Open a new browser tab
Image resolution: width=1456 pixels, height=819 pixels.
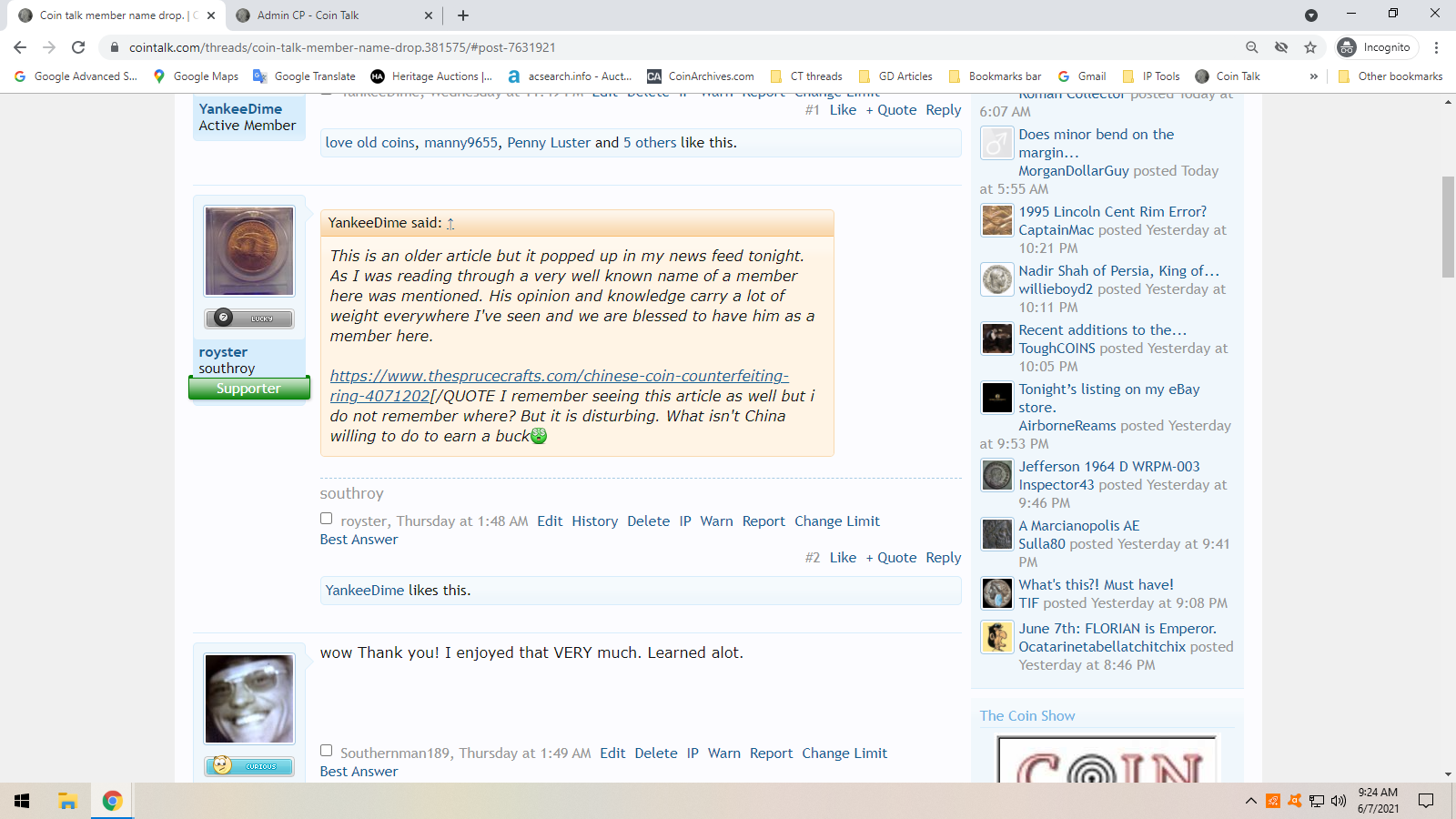463,15
